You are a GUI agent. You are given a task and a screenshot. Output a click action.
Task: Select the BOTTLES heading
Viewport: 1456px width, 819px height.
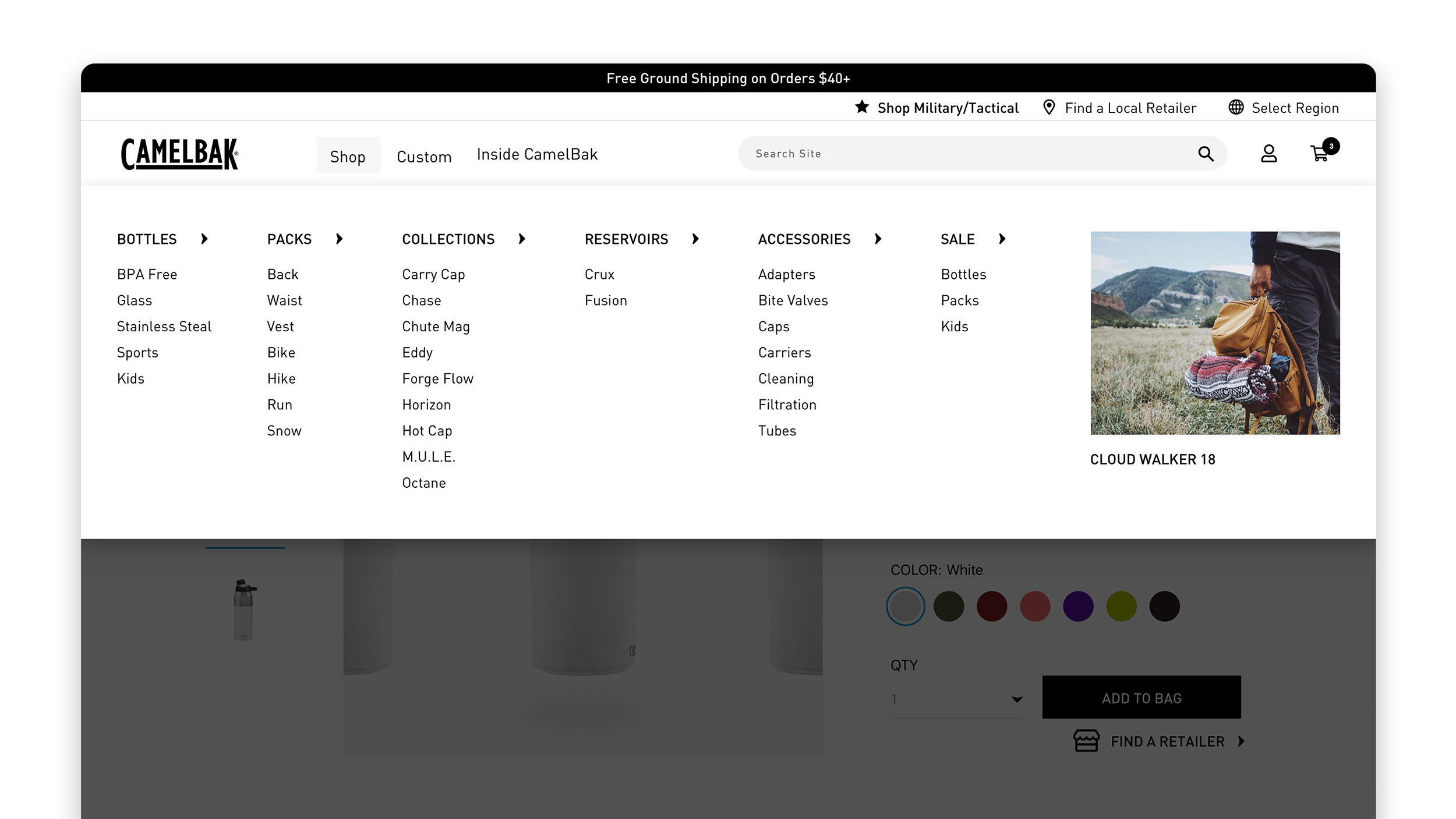[x=147, y=239]
